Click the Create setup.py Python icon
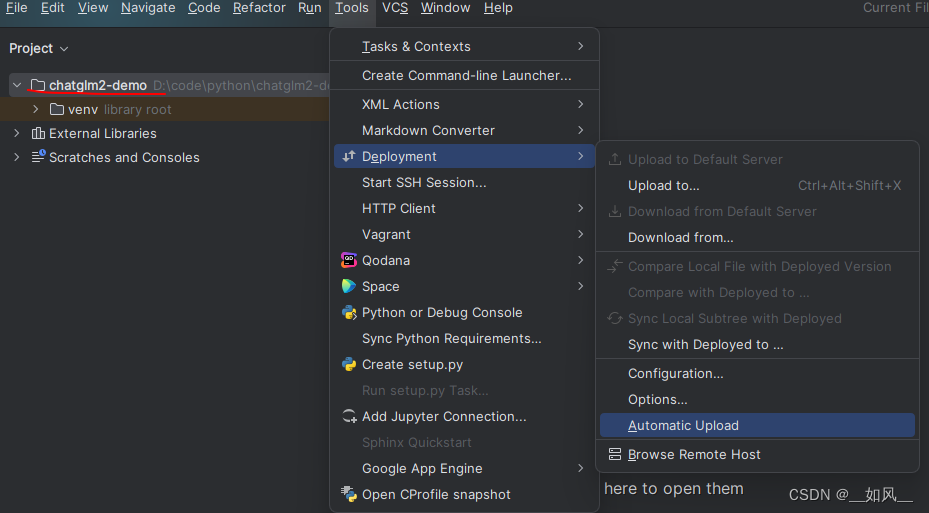929x513 pixels. coord(349,364)
